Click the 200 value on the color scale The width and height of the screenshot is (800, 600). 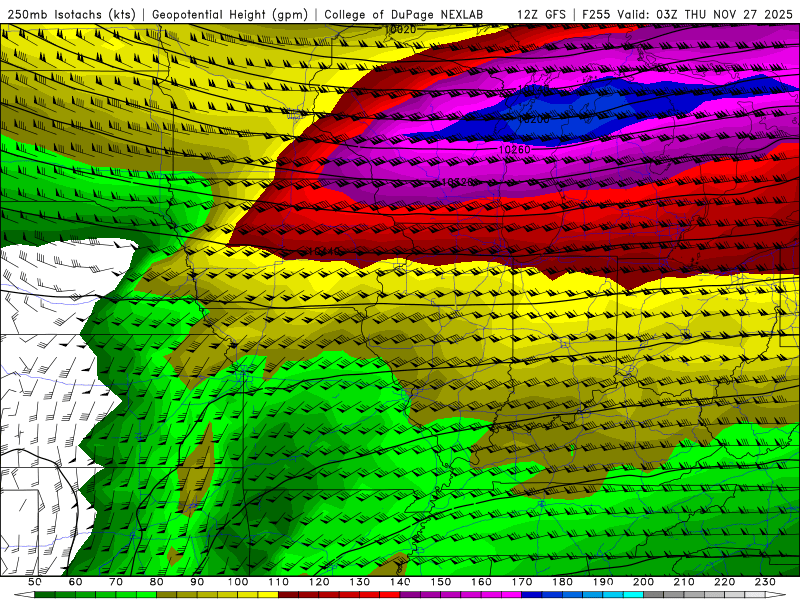click(x=644, y=582)
